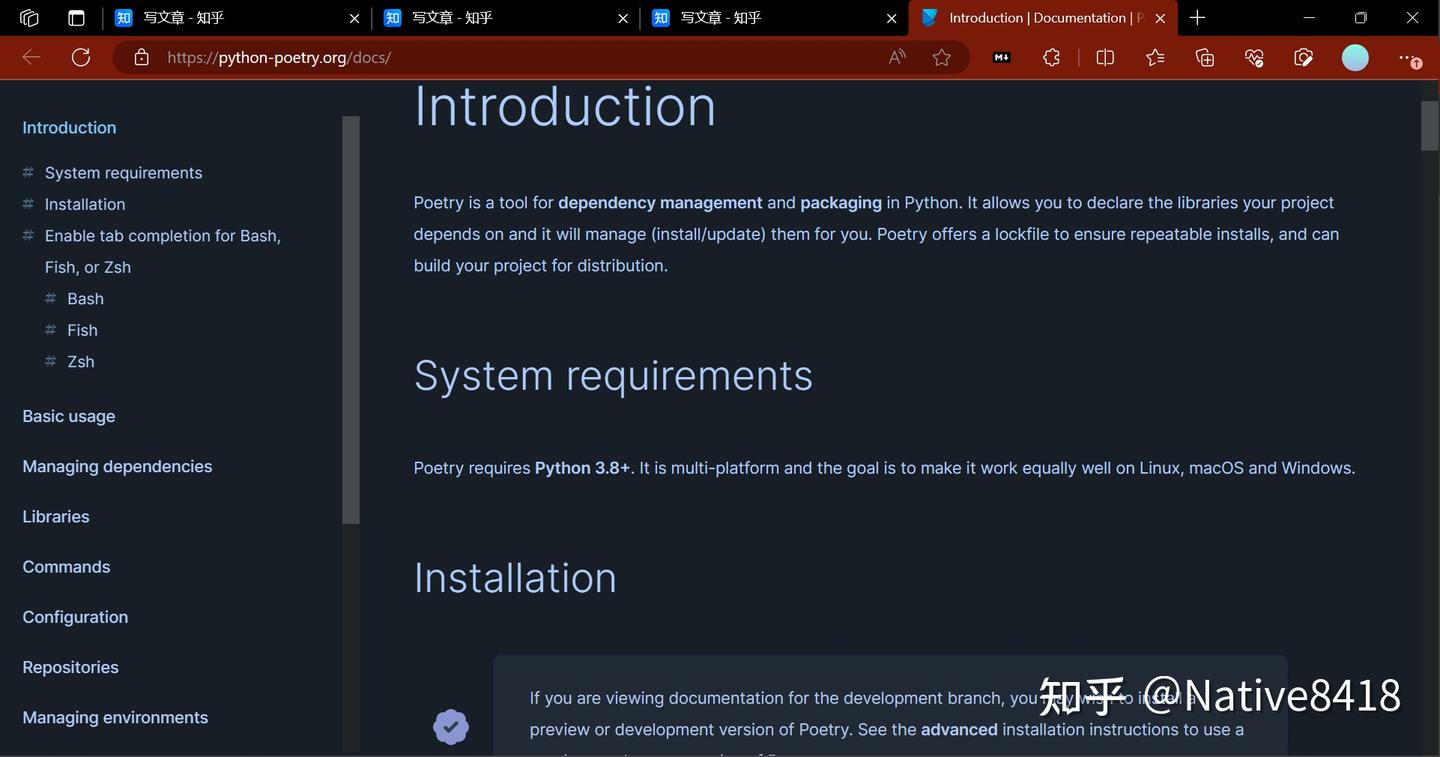
Task: Open the tab actions menu
Action: [x=76, y=18]
